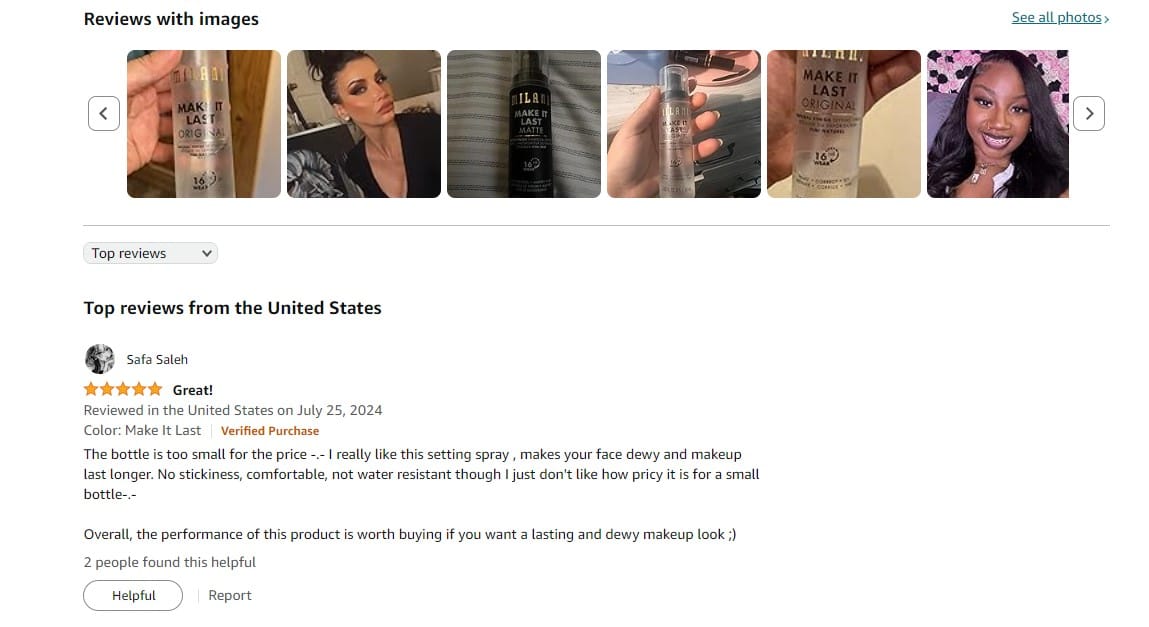Image resolution: width=1149 pixels, height=627 pixels.
Task: Open photo of black Make It Last Matte bottle
Action: 524,124
